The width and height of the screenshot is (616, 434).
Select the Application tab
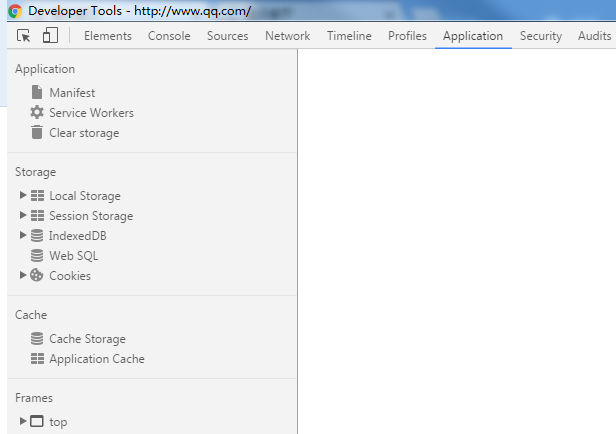click(473, 36)
